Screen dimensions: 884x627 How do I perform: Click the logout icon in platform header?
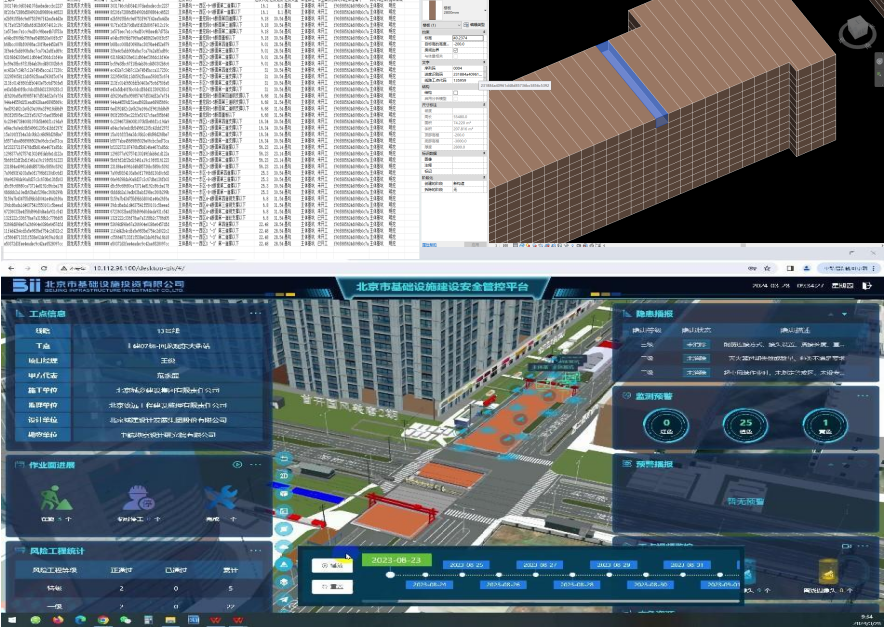pyautogui.click(x=867, y=286)
